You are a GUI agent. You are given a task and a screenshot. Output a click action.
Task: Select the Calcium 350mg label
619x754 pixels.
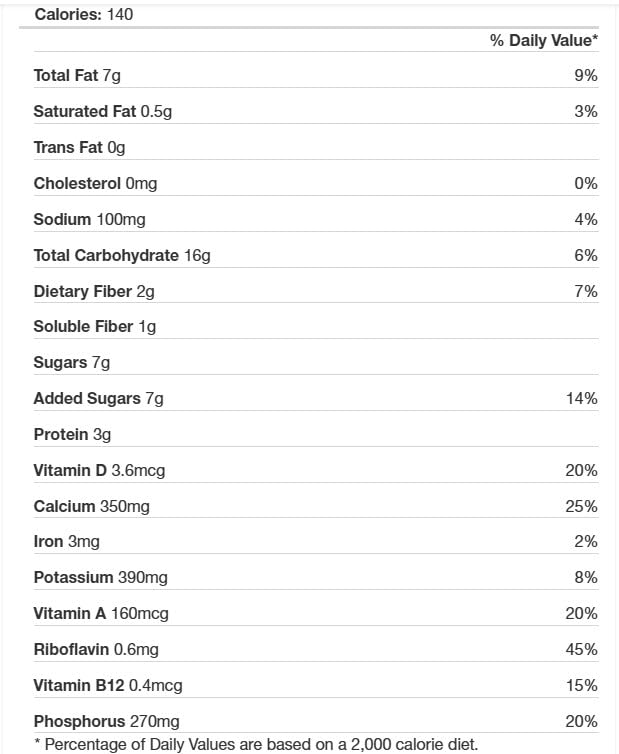tap(91, 507)
